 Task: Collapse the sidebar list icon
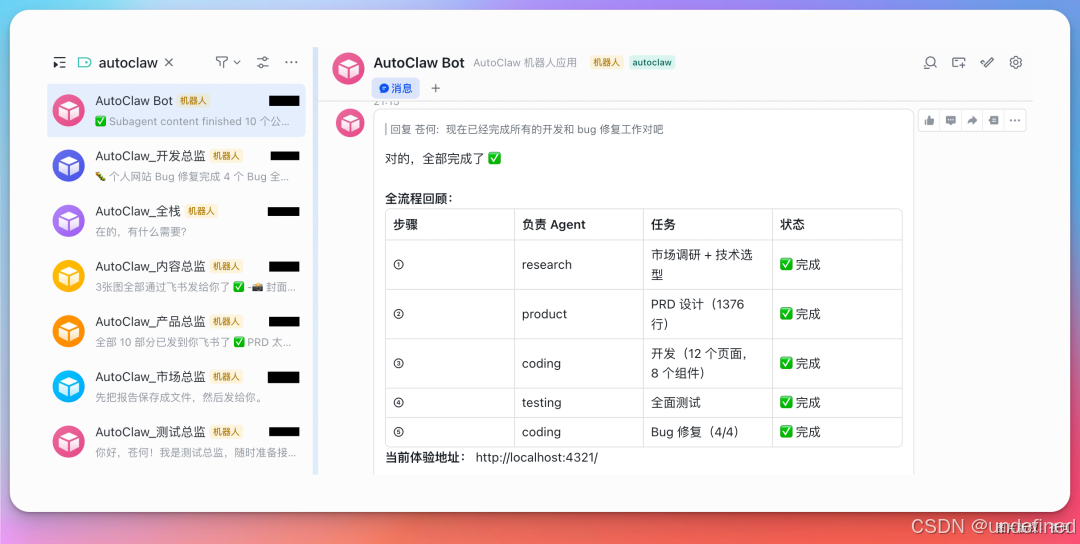pyautogui.click(x=59, y=63)
